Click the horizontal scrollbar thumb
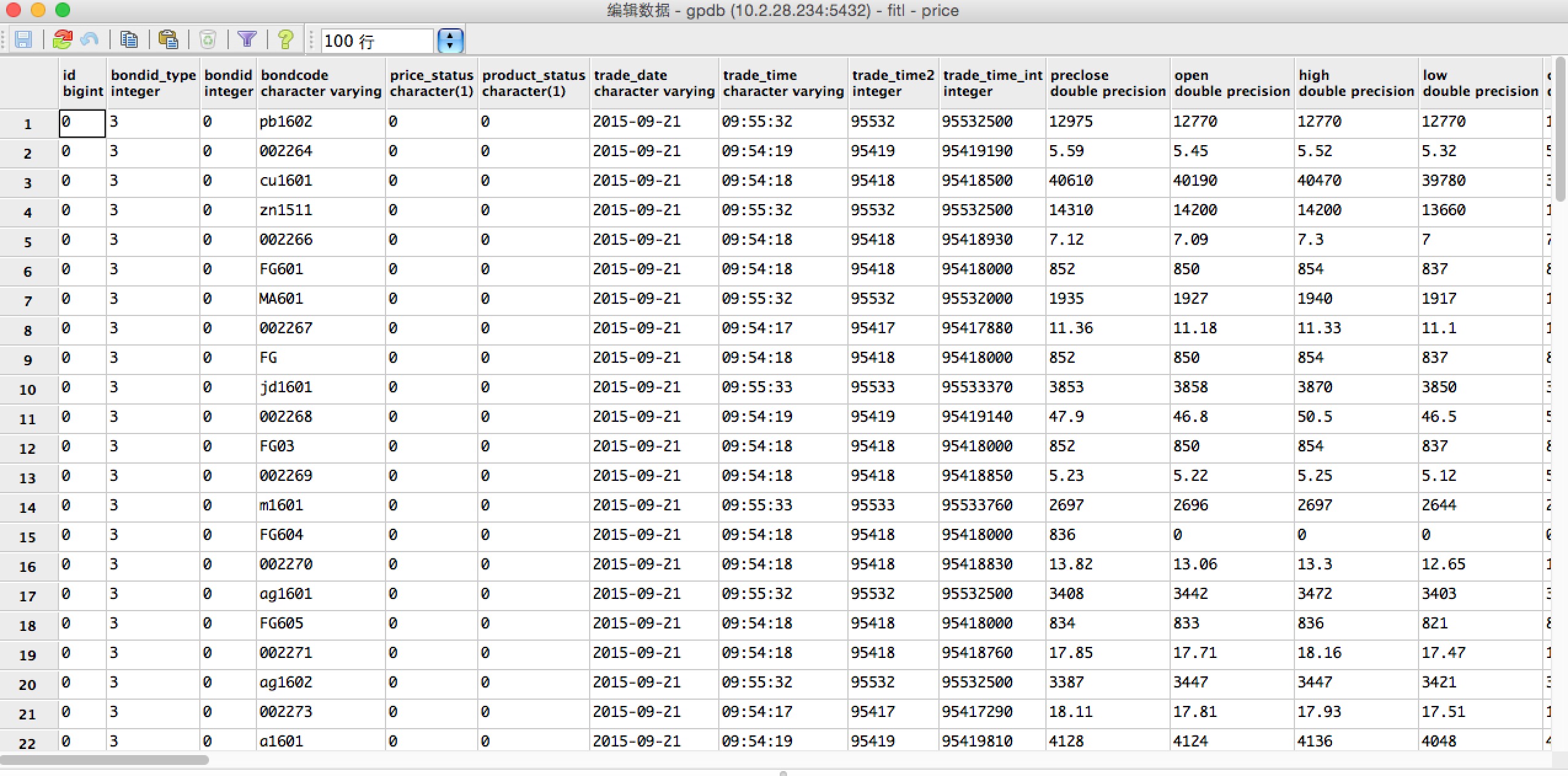 (x=105, y=760)
